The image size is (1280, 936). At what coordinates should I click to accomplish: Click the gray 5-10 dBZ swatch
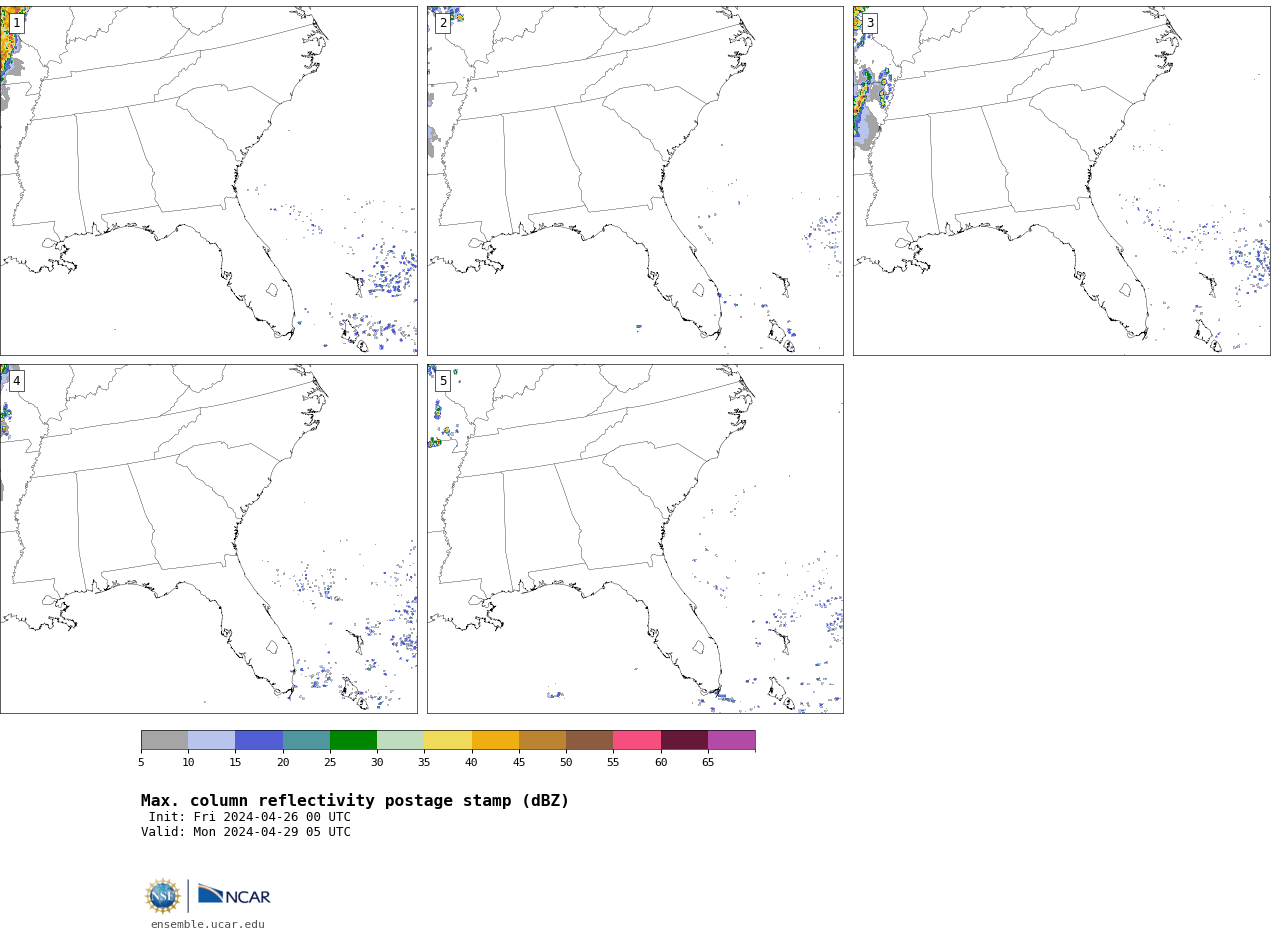164,740
